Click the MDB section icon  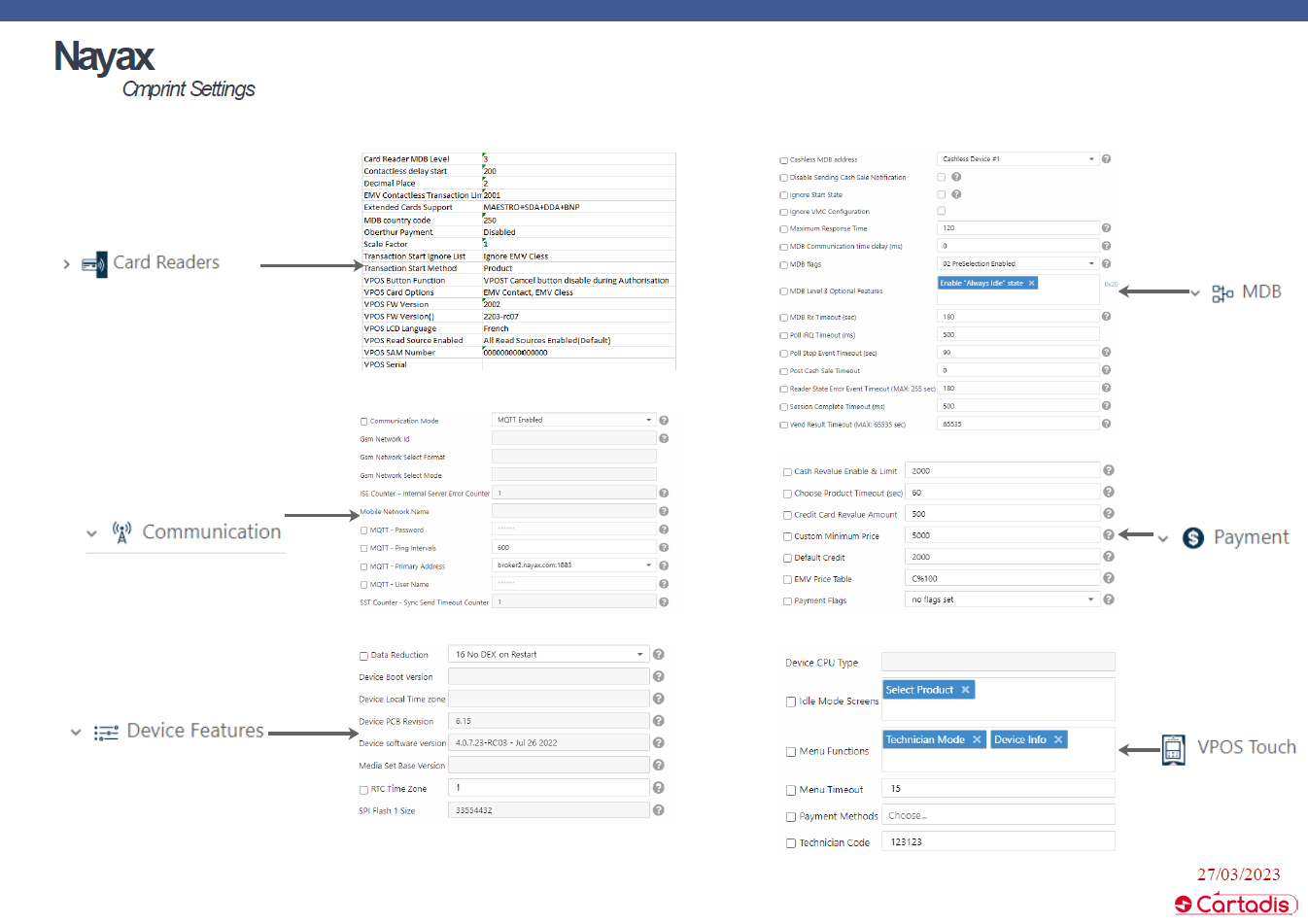click(x=1222, y=293)
